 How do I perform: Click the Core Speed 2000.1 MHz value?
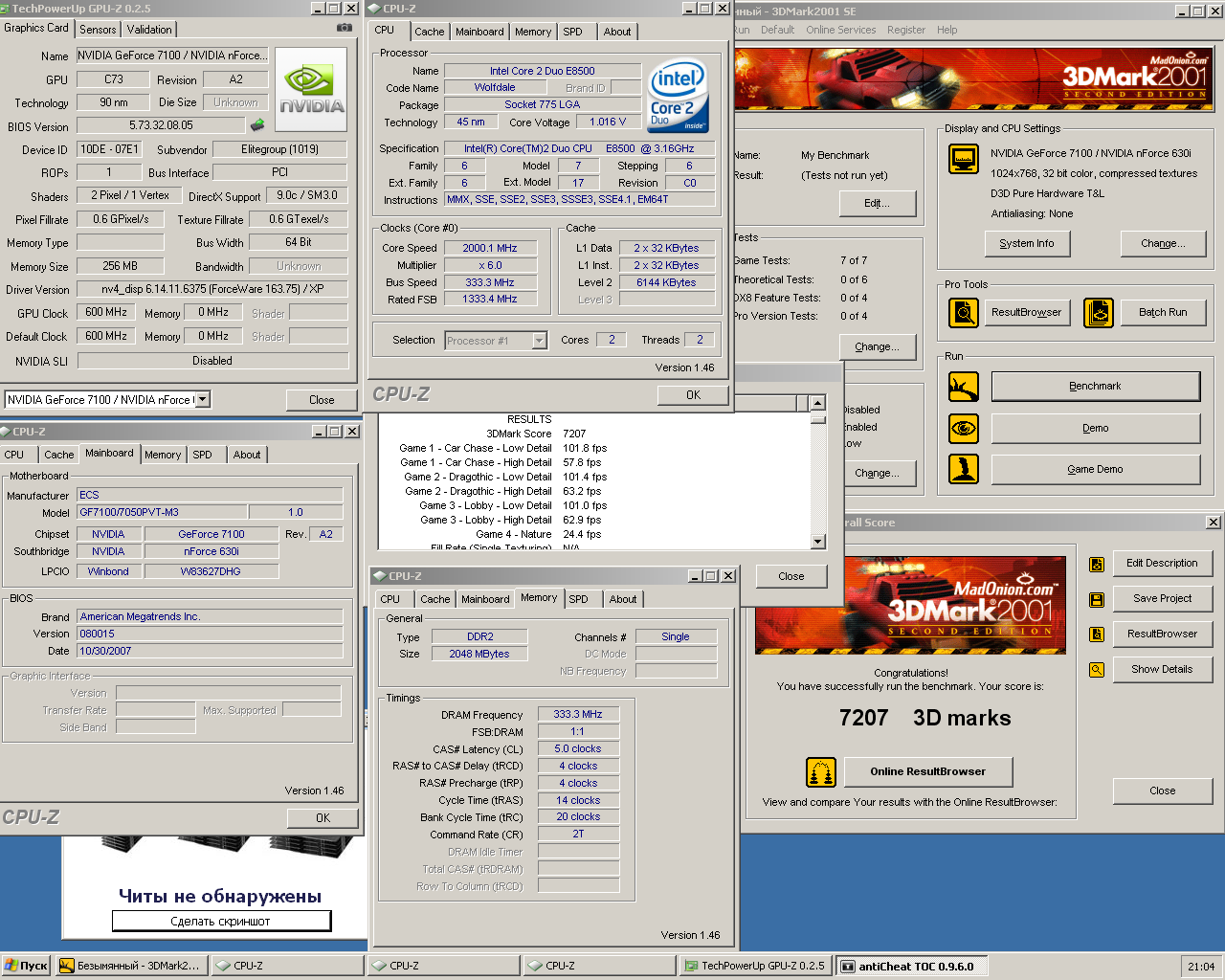click(489, 249)
